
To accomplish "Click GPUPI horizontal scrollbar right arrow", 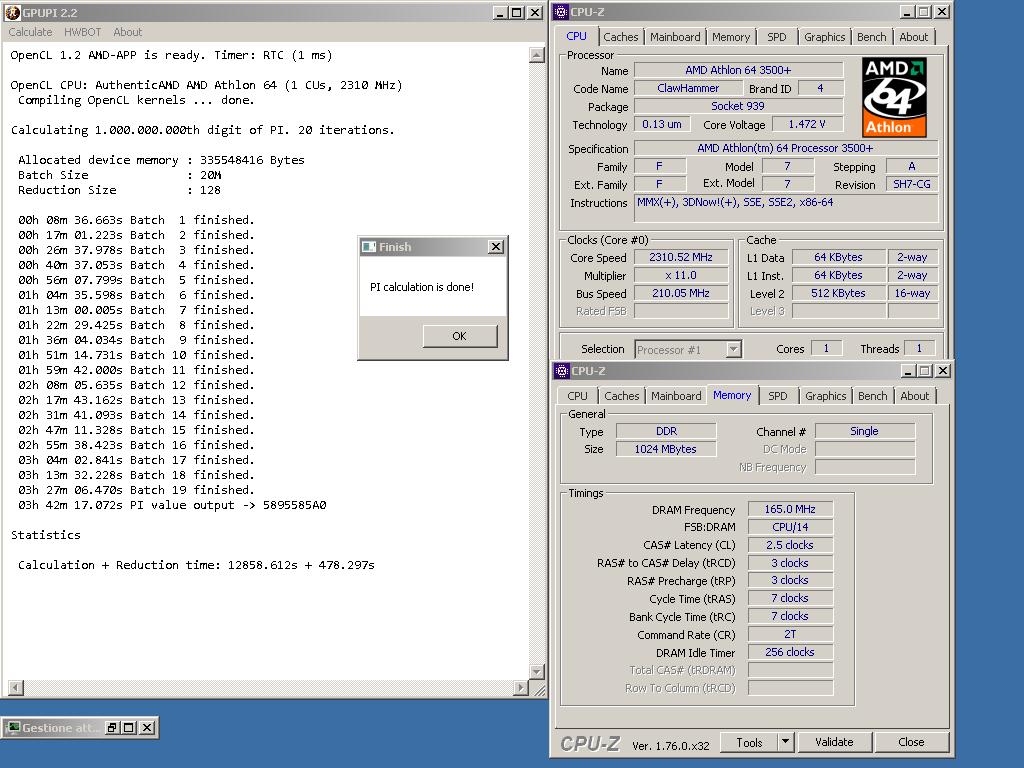I will point(520,688).
